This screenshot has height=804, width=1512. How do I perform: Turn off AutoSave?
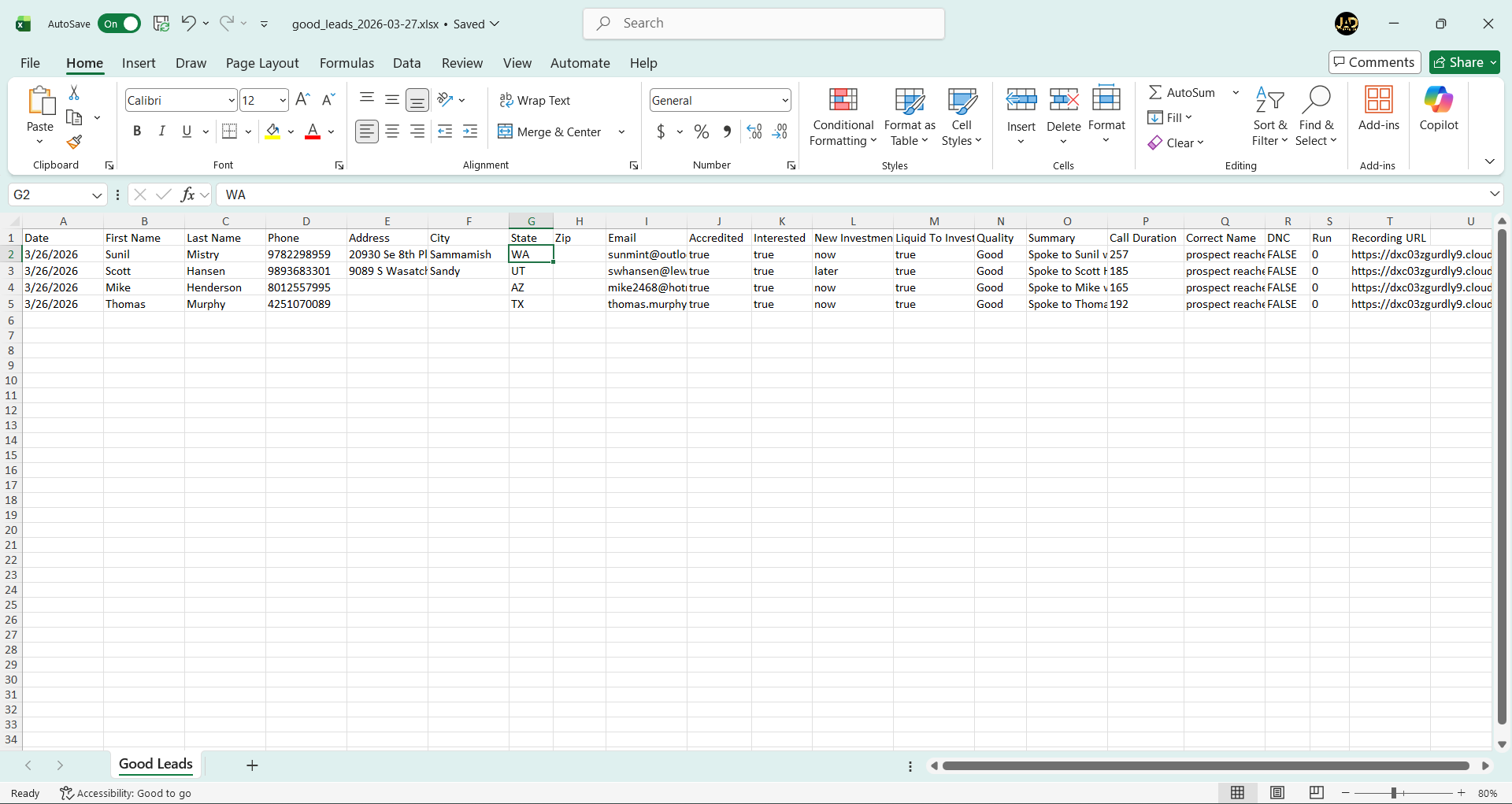coord(120,24)
